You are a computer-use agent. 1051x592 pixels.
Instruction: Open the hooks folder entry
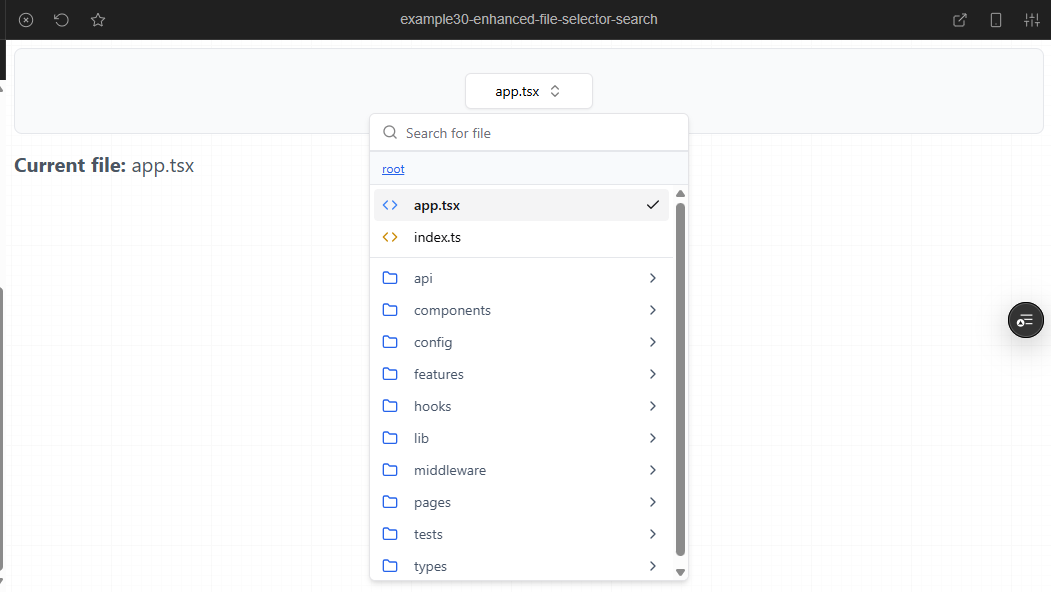coord(432,406)
